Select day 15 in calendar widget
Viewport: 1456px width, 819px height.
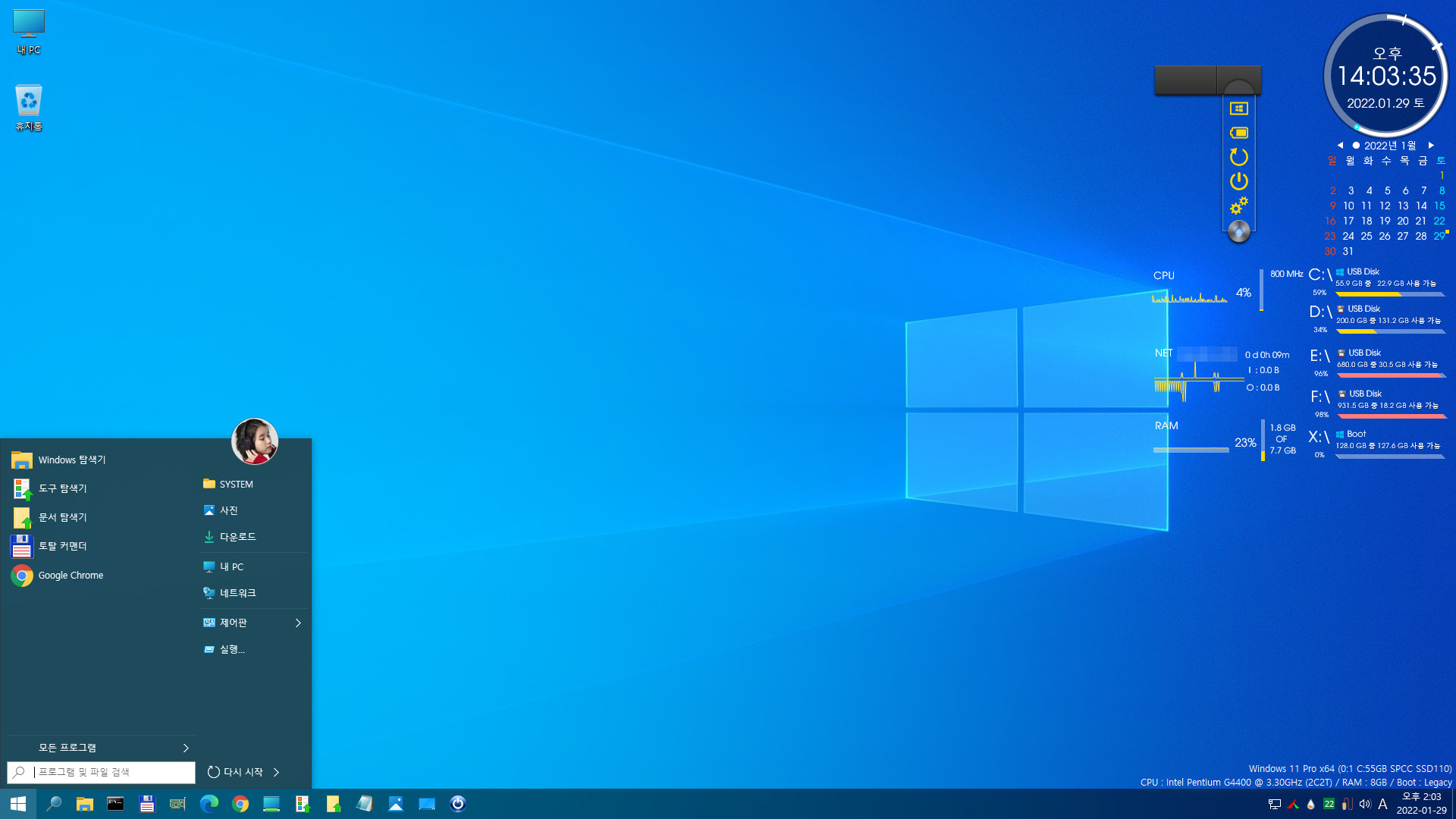click(x=1439, y=206)
